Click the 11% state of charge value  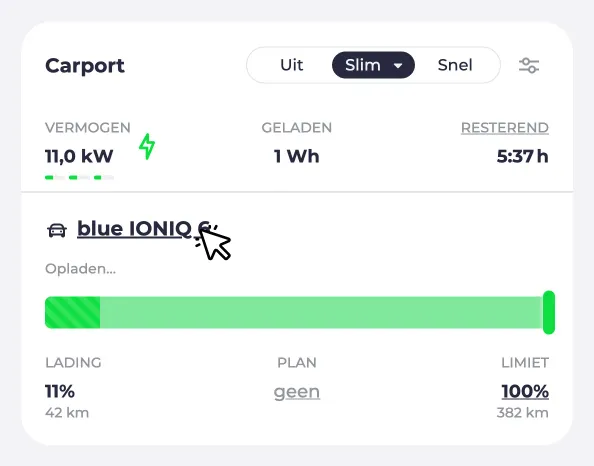[x=60, y=391]
